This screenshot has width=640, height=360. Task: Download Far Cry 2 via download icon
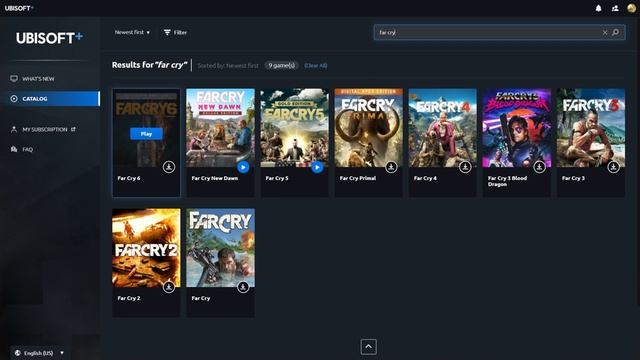tap(169, 287)
